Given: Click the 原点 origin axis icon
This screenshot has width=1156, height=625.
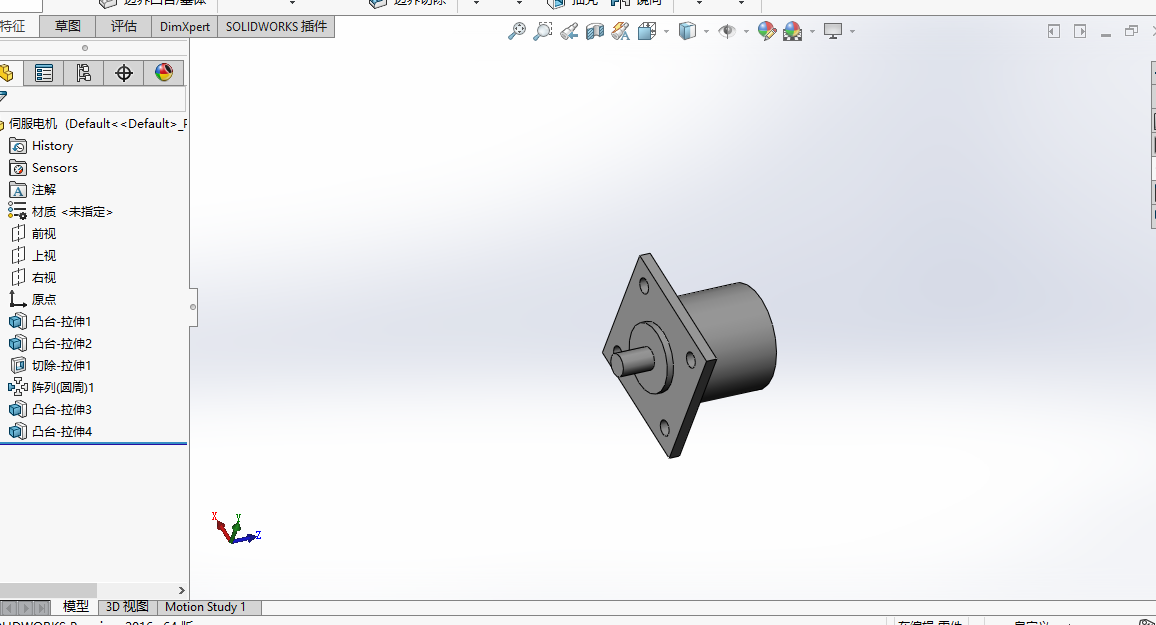Looking at the screenshot, I should 18,299.
